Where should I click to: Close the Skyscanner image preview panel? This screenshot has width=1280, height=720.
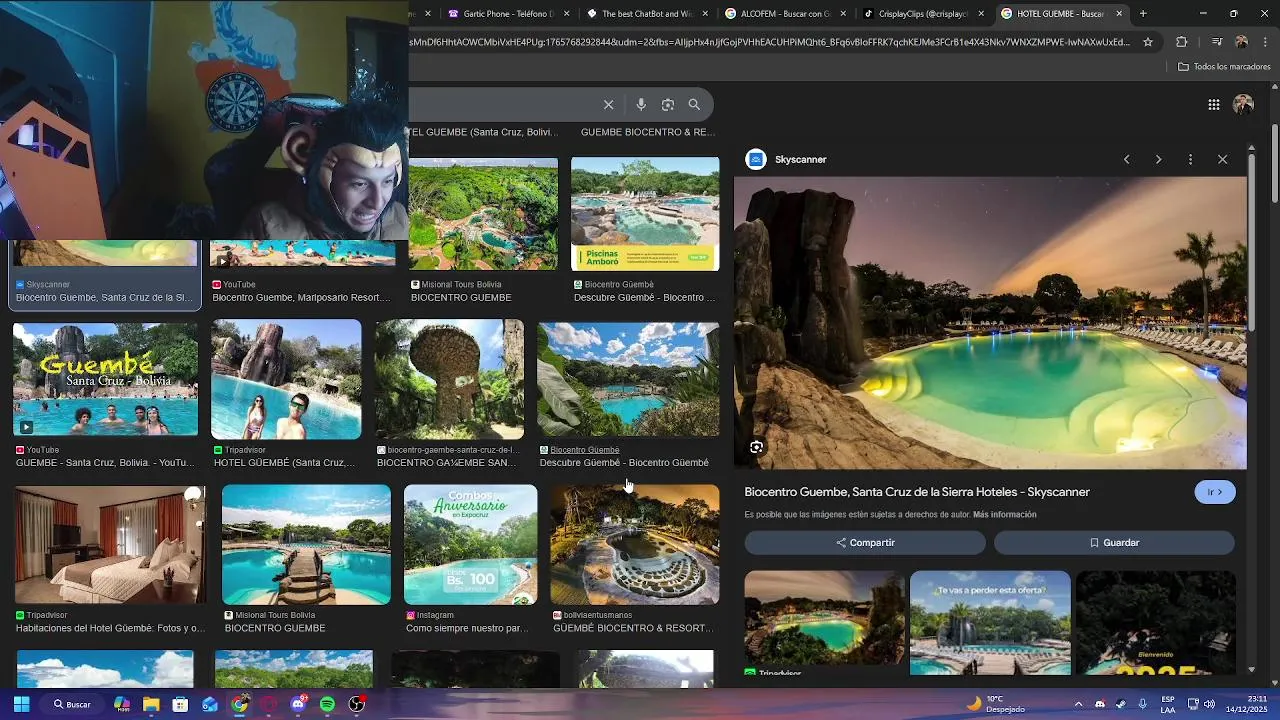coord(1222,159)
